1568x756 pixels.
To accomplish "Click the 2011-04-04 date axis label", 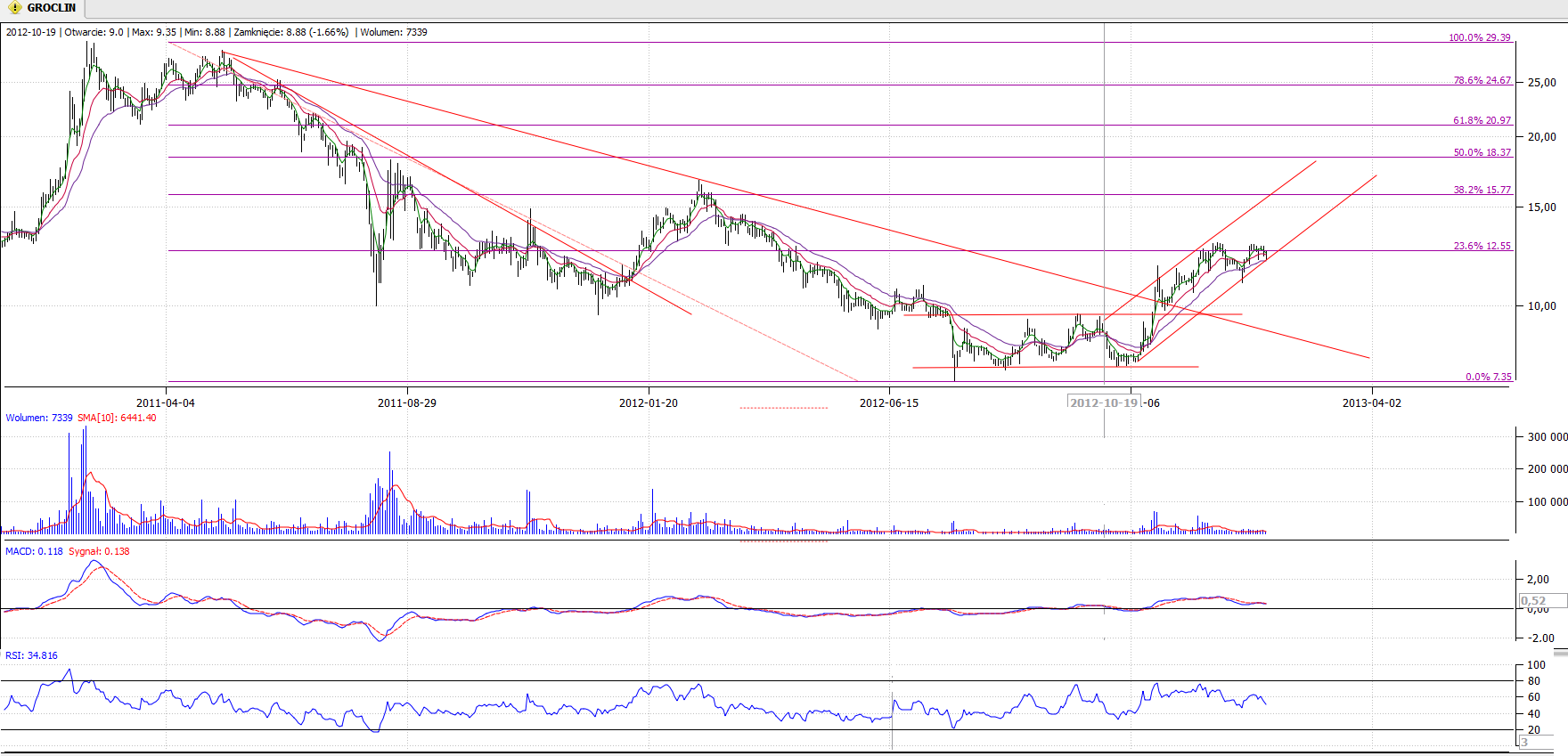I will point(166,403).
